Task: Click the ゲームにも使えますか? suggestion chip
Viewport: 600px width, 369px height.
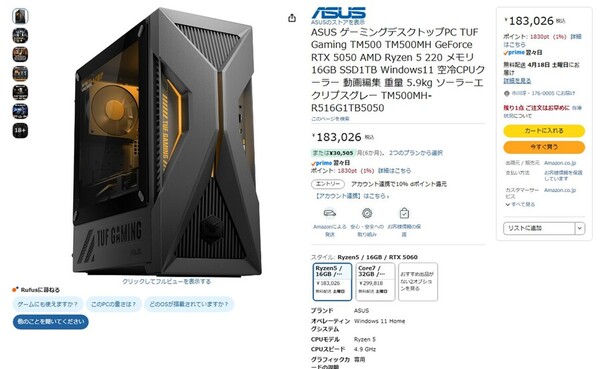Action: (x=48, y=304)
